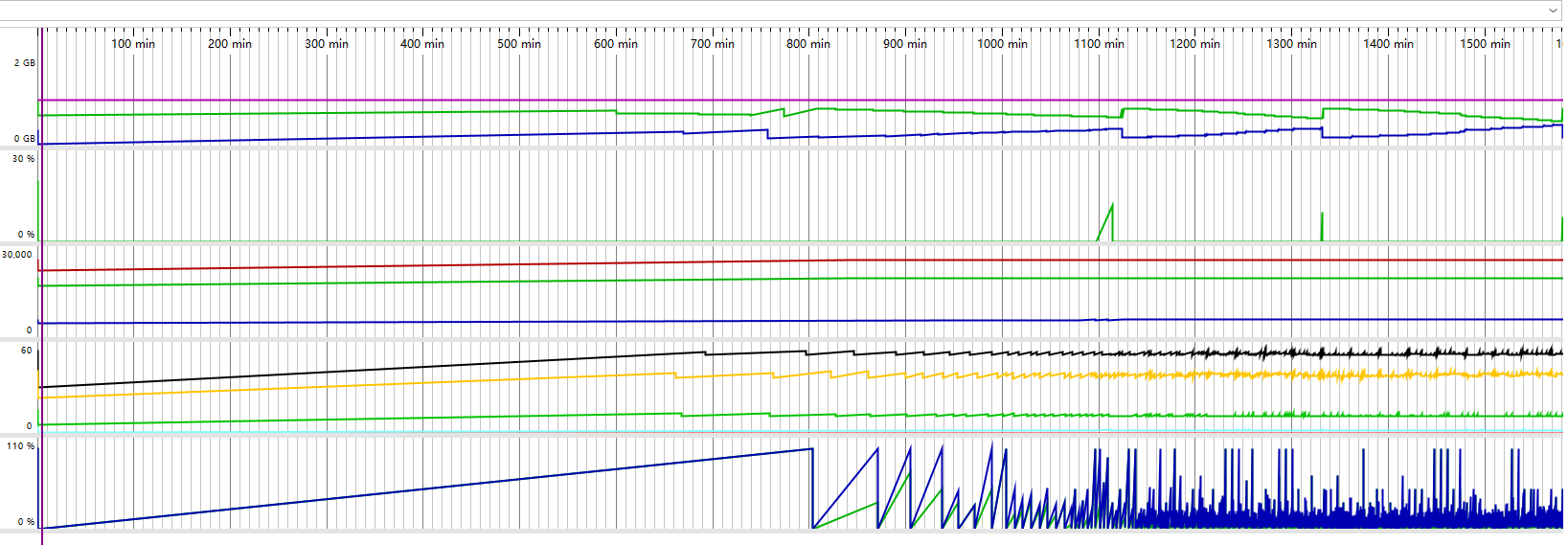Click the '1100 min' ruler label
This screenshot has height=545, width=1568.
point(1099,44)
